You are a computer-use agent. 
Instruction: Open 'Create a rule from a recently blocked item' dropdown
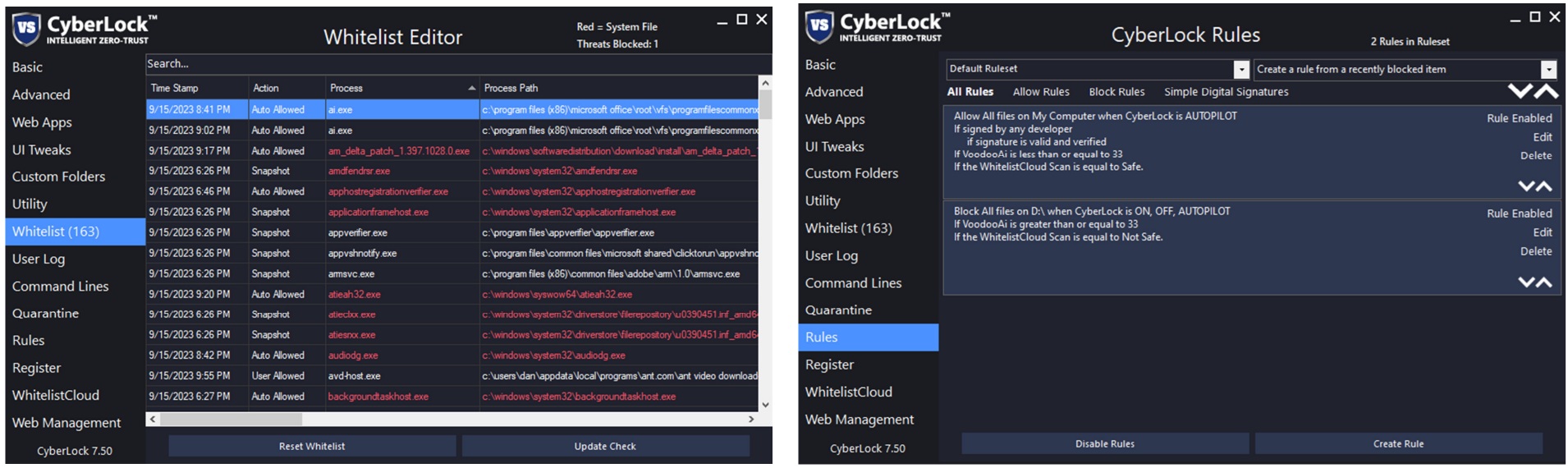pyautogui.click(x=1548, y=70)
